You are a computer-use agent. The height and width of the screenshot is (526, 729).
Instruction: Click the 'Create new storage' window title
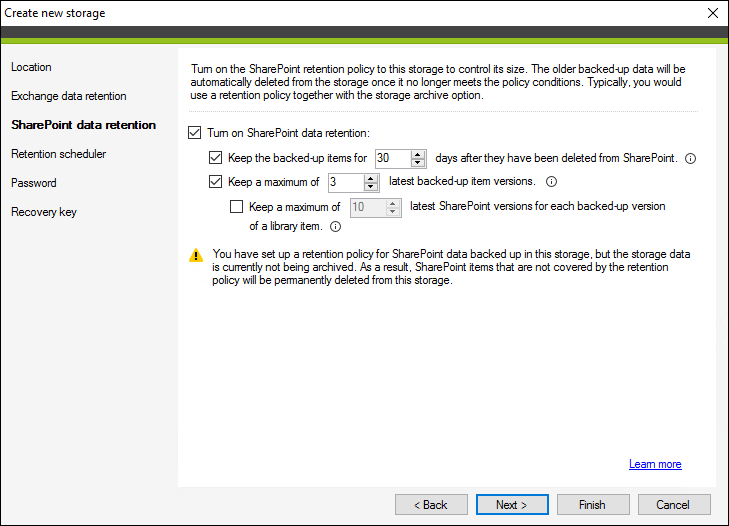pyautogui.click(x=55, y=13)
